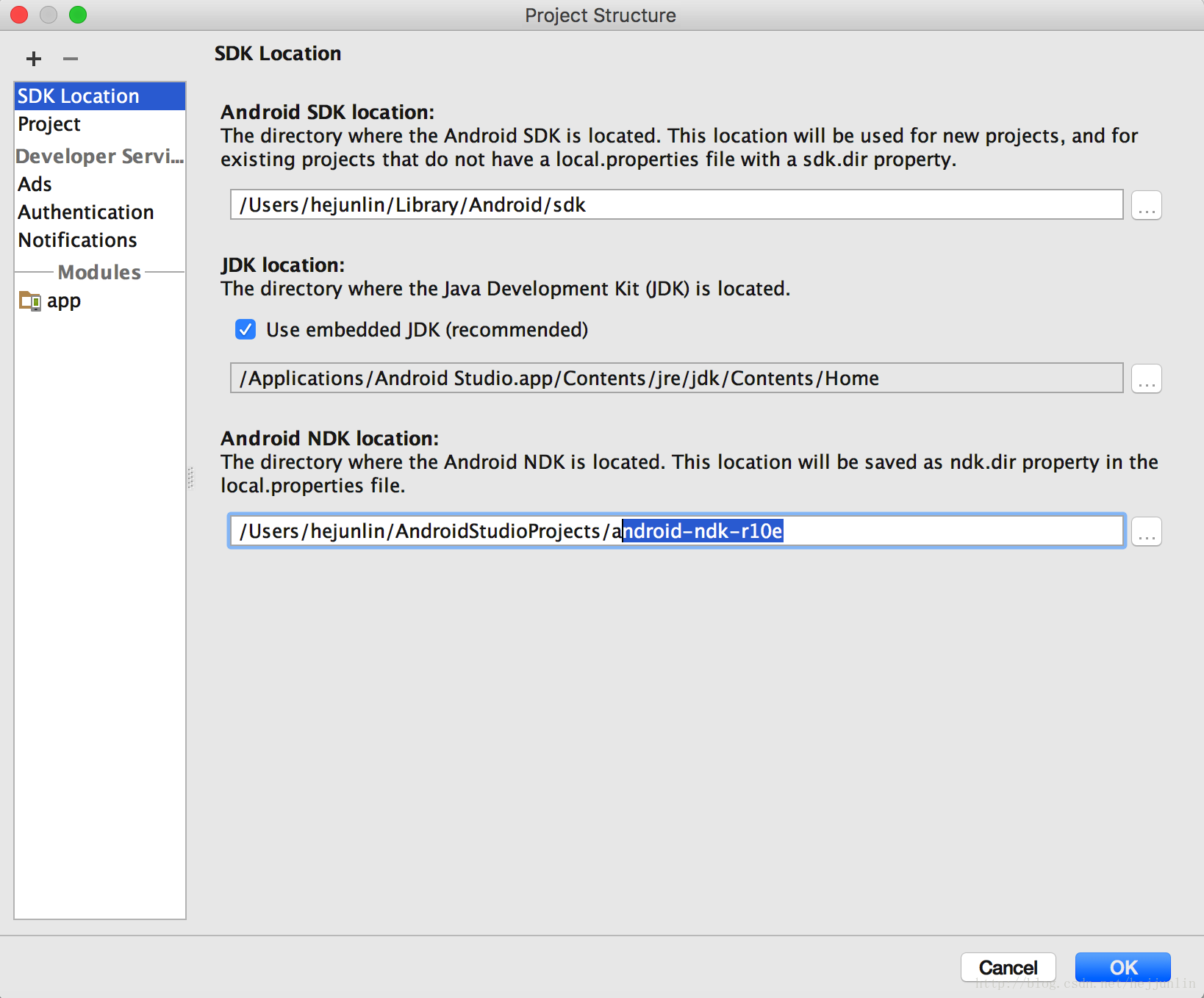Click the minus icon to remove a module
This screenshot has height=998, width=1204.
click(x=71, y=59)
